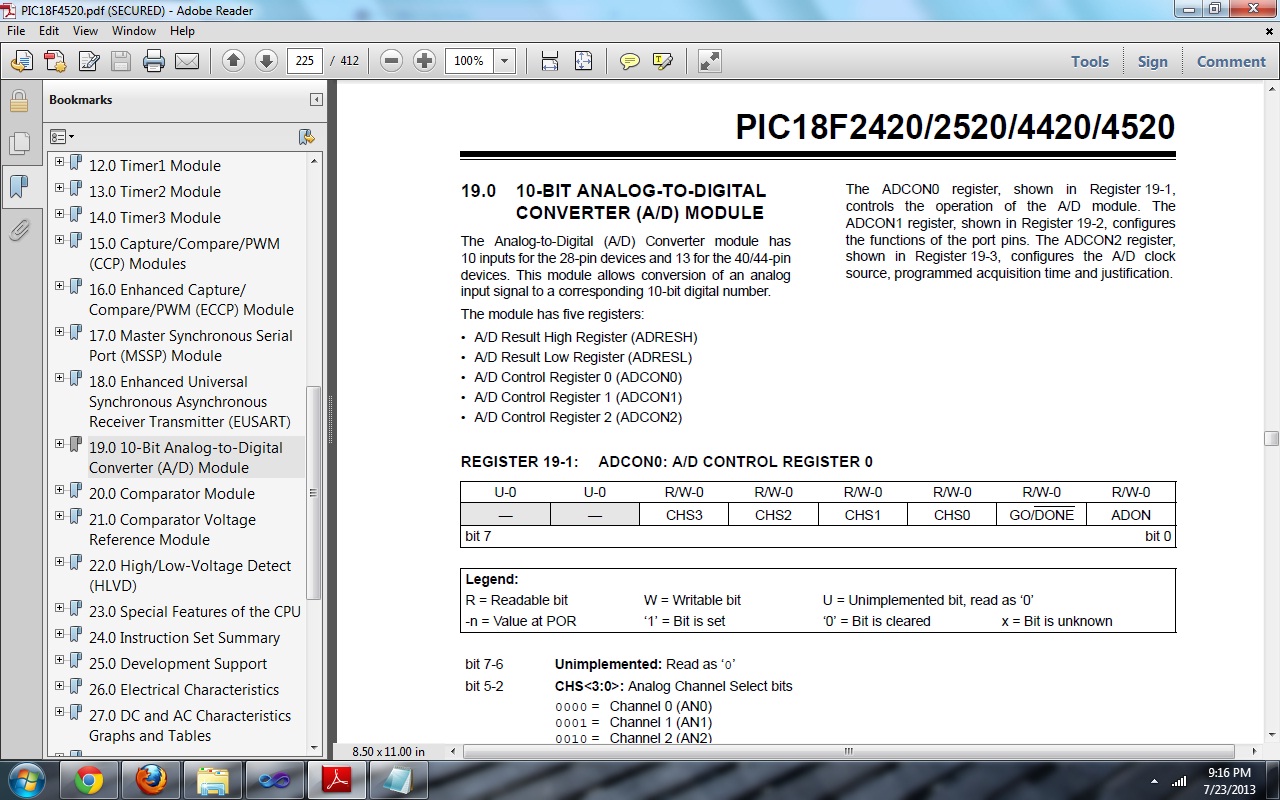Click the greyed-out Save floppy icon
Viewport: 1280px width, 800px height.
click(x=121, y=61)
